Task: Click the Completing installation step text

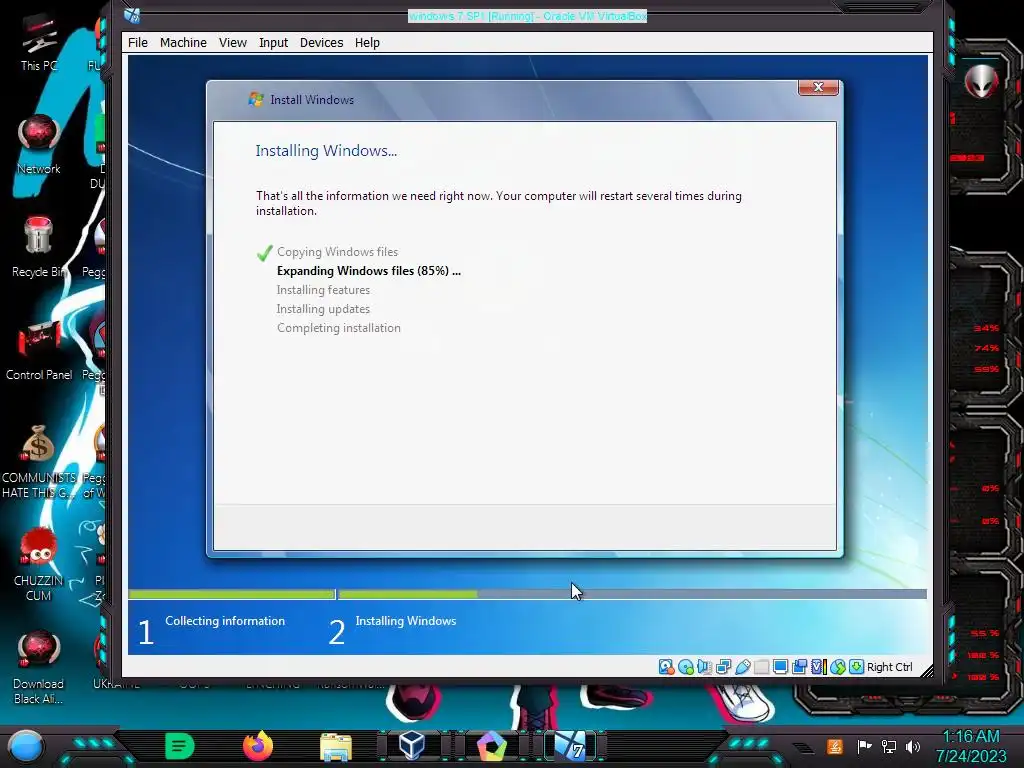Action: 338,328
